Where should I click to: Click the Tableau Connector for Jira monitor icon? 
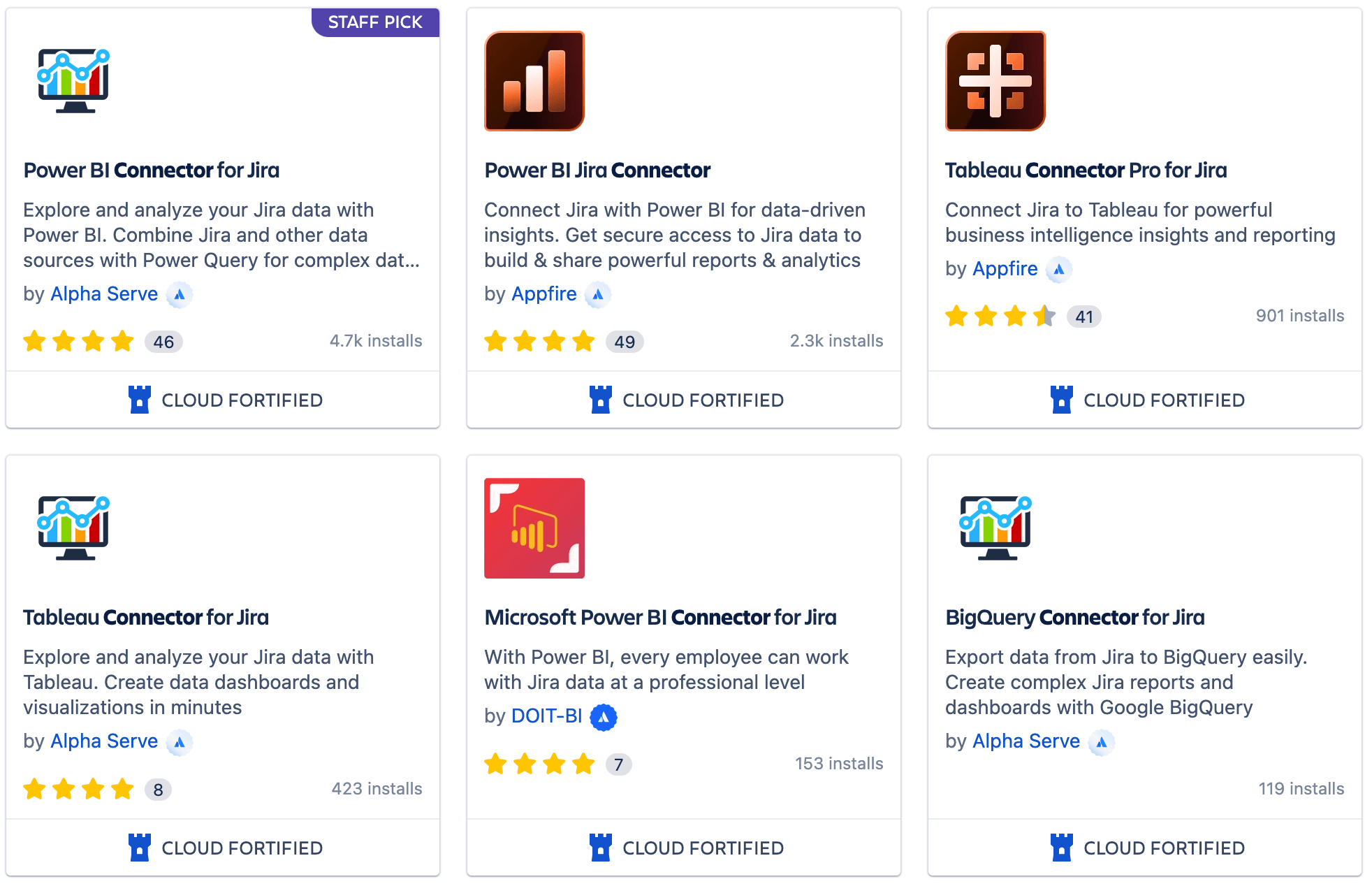73,528
